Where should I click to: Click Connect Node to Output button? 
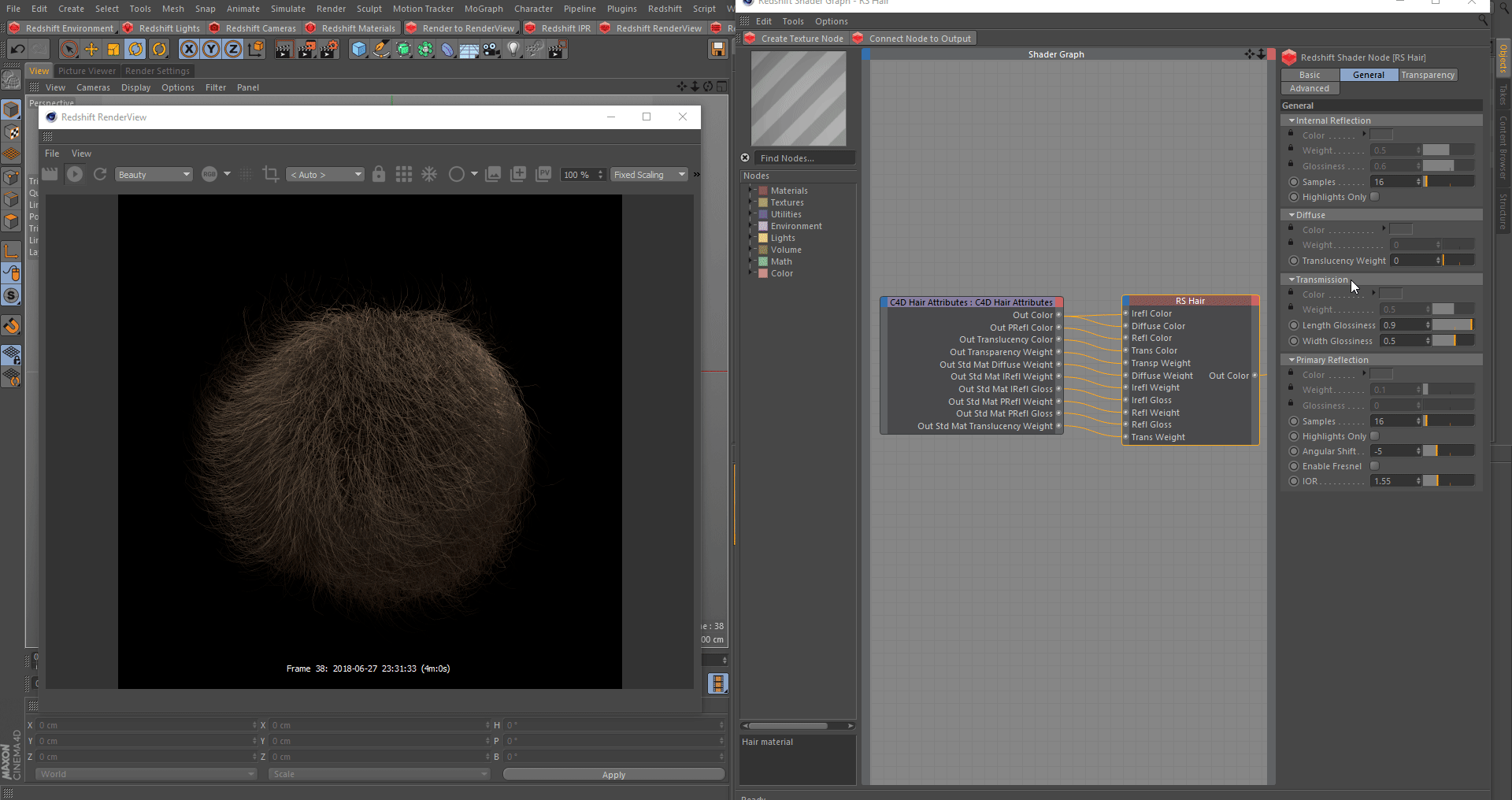[913, 39]
